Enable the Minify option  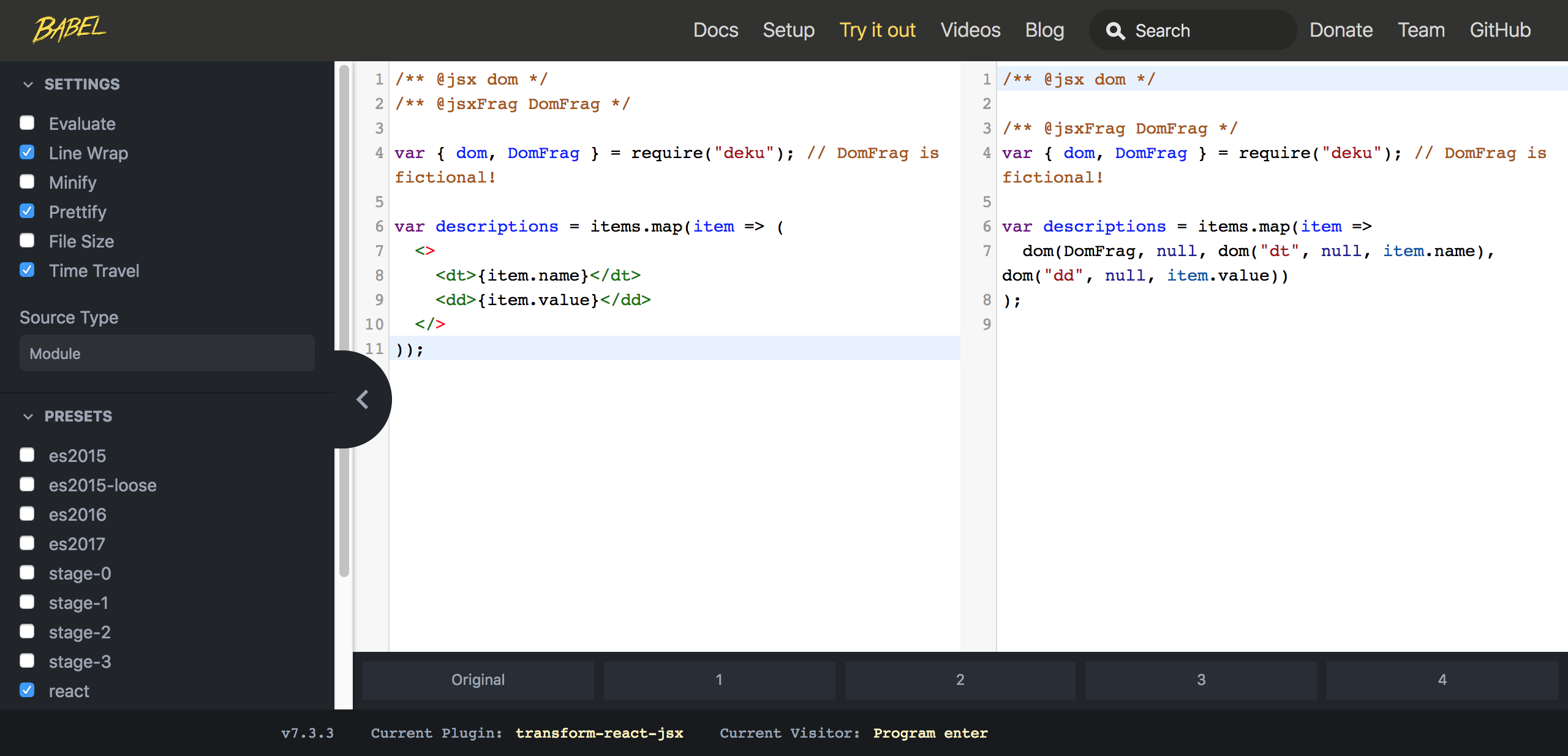tap(27, 181)
